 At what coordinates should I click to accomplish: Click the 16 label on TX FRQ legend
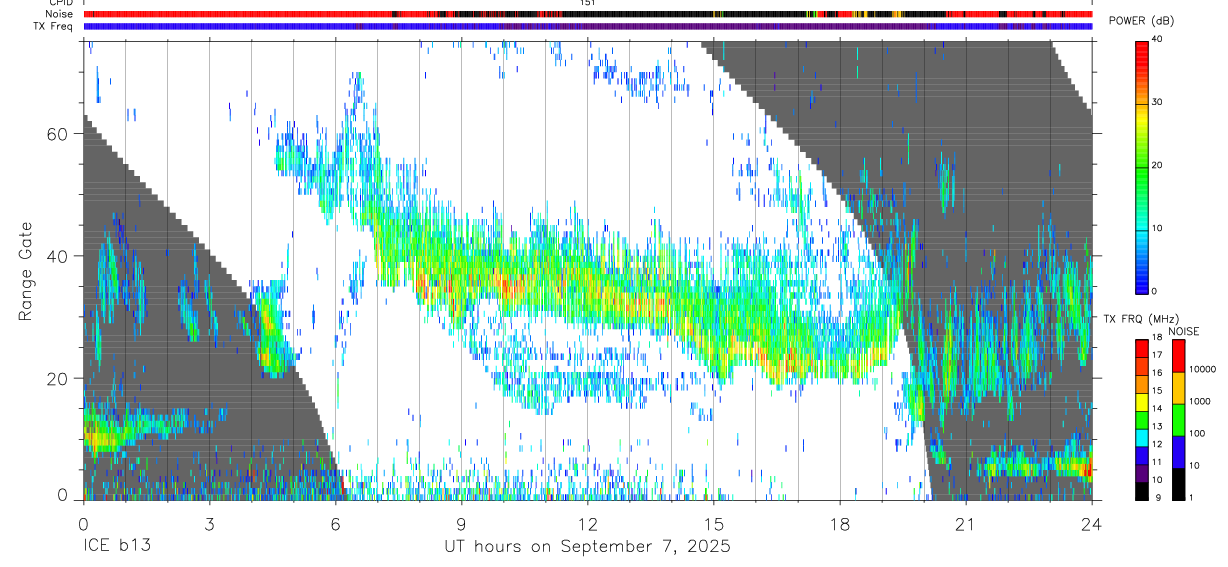1157,373
